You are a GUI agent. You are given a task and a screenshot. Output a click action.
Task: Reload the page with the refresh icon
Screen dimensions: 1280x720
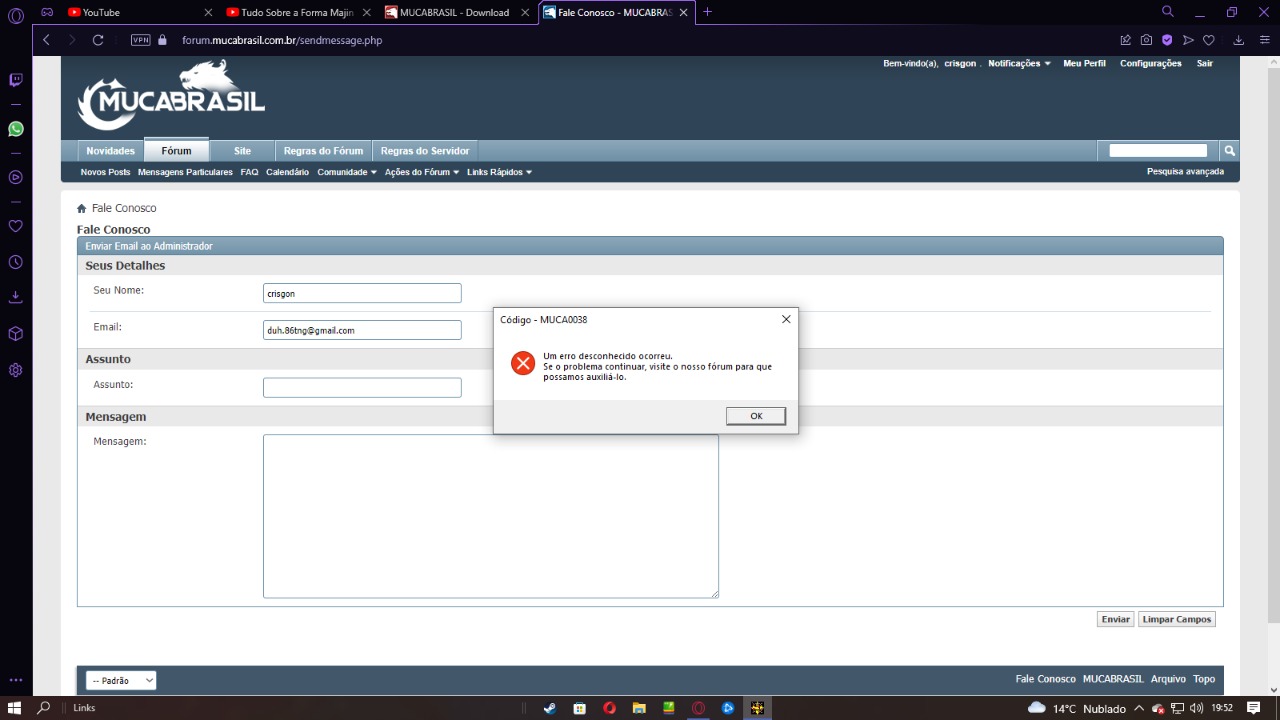click(98, 40)
